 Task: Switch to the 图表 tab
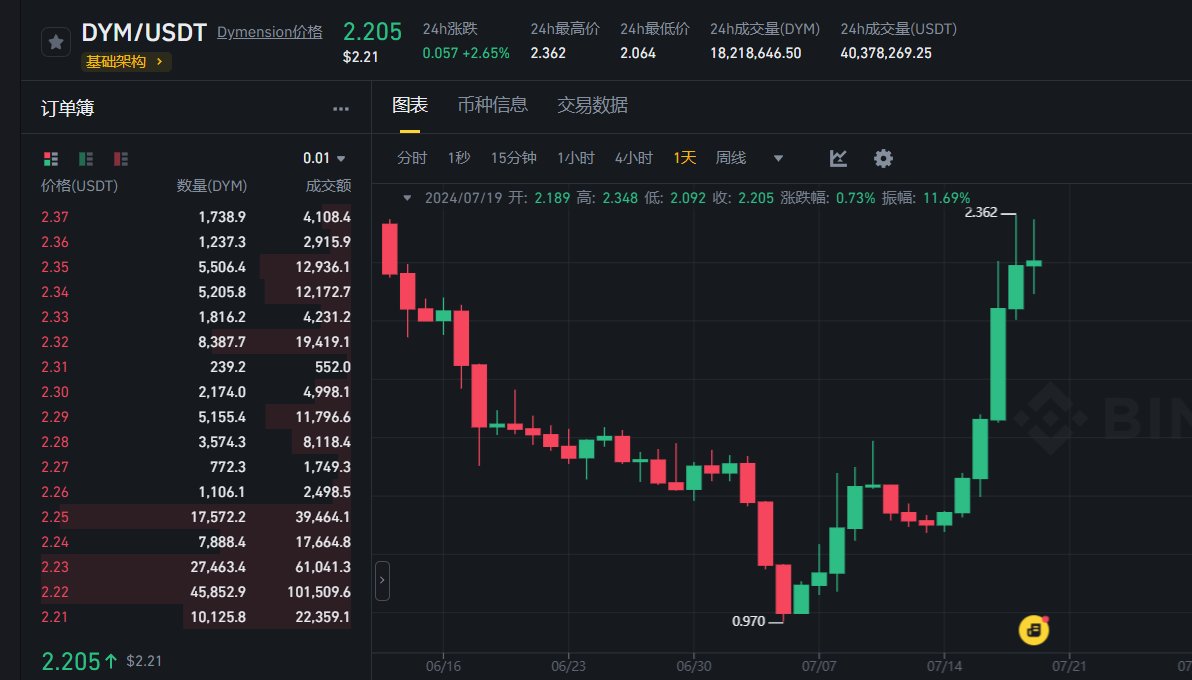click(x=410, y=105)
